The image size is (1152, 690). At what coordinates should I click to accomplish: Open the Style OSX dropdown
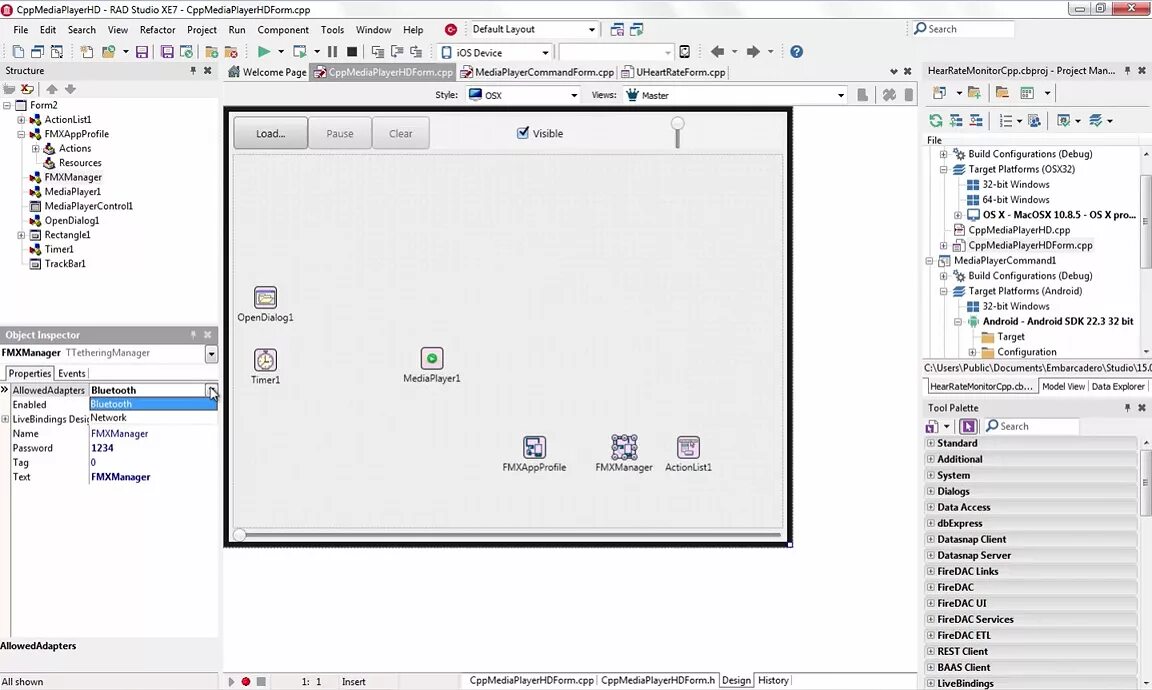(574, 95)
